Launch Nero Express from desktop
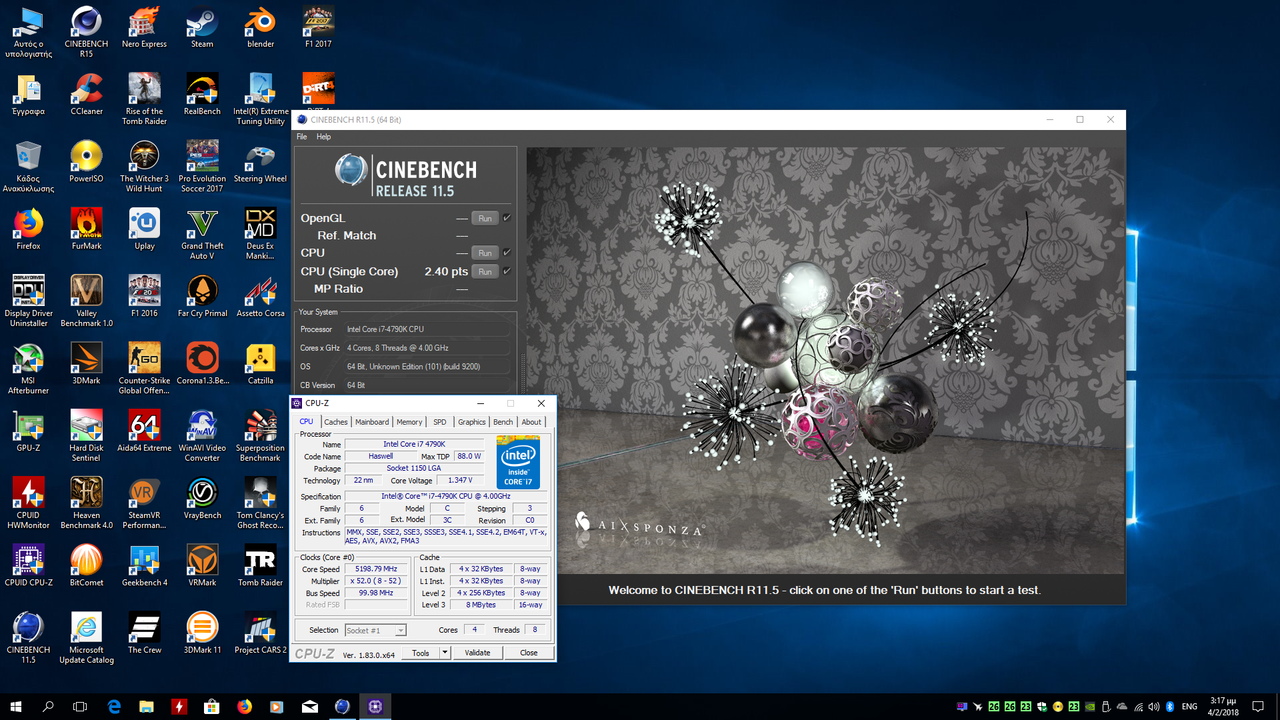Viewport: 1280px width, 720px height. (144, 28)
